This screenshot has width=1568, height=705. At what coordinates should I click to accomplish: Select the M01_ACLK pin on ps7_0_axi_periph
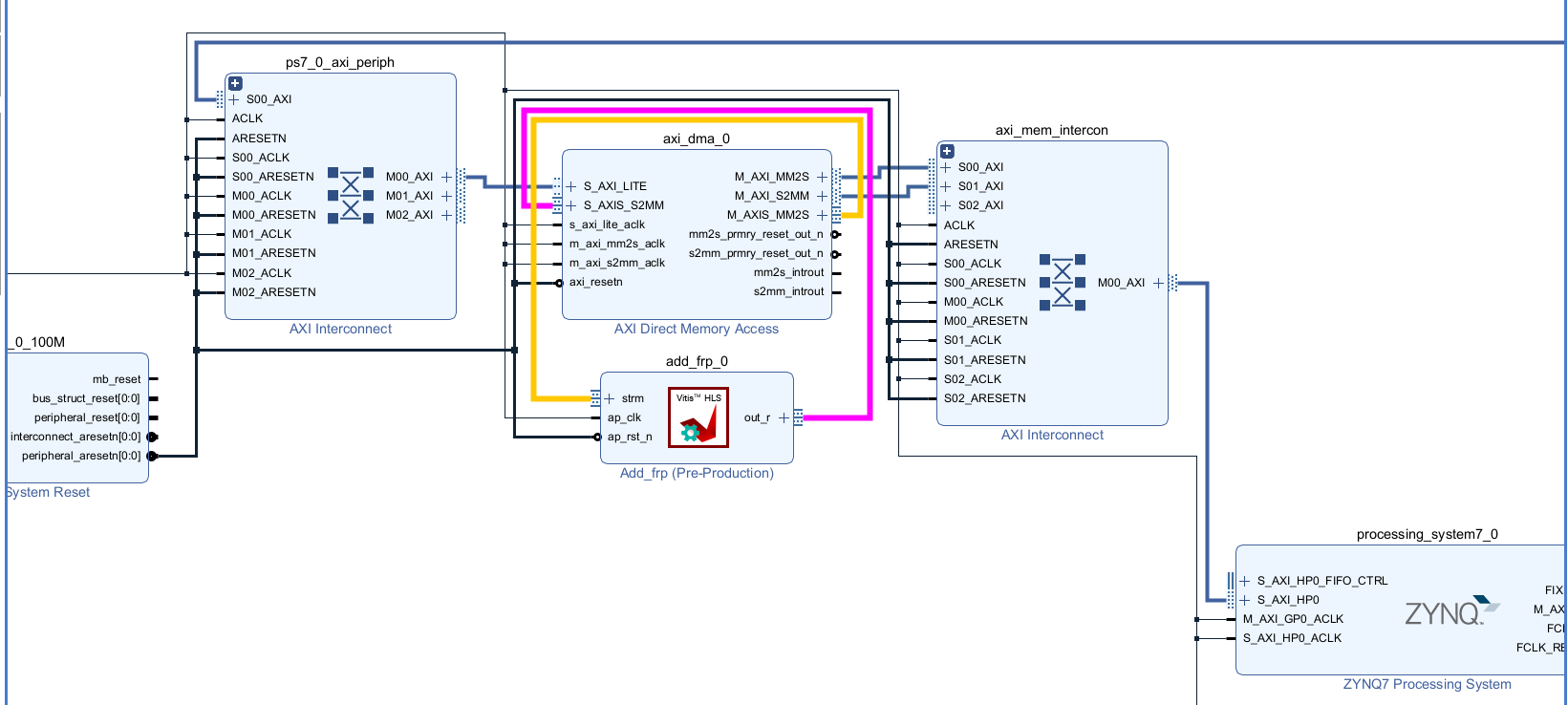click(x=262, y=234)
